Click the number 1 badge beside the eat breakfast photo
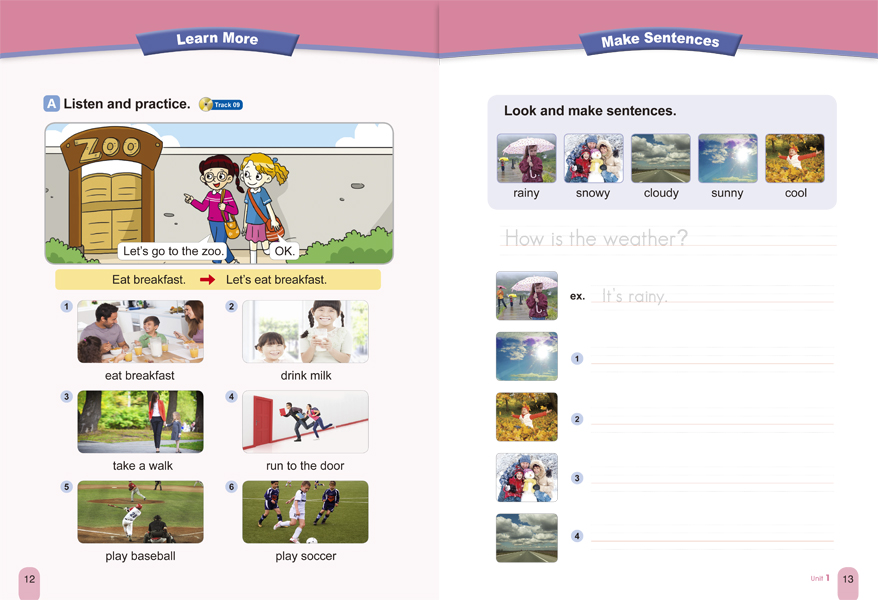The width and height of the screenshot is (878, 600). click(67, 306)
